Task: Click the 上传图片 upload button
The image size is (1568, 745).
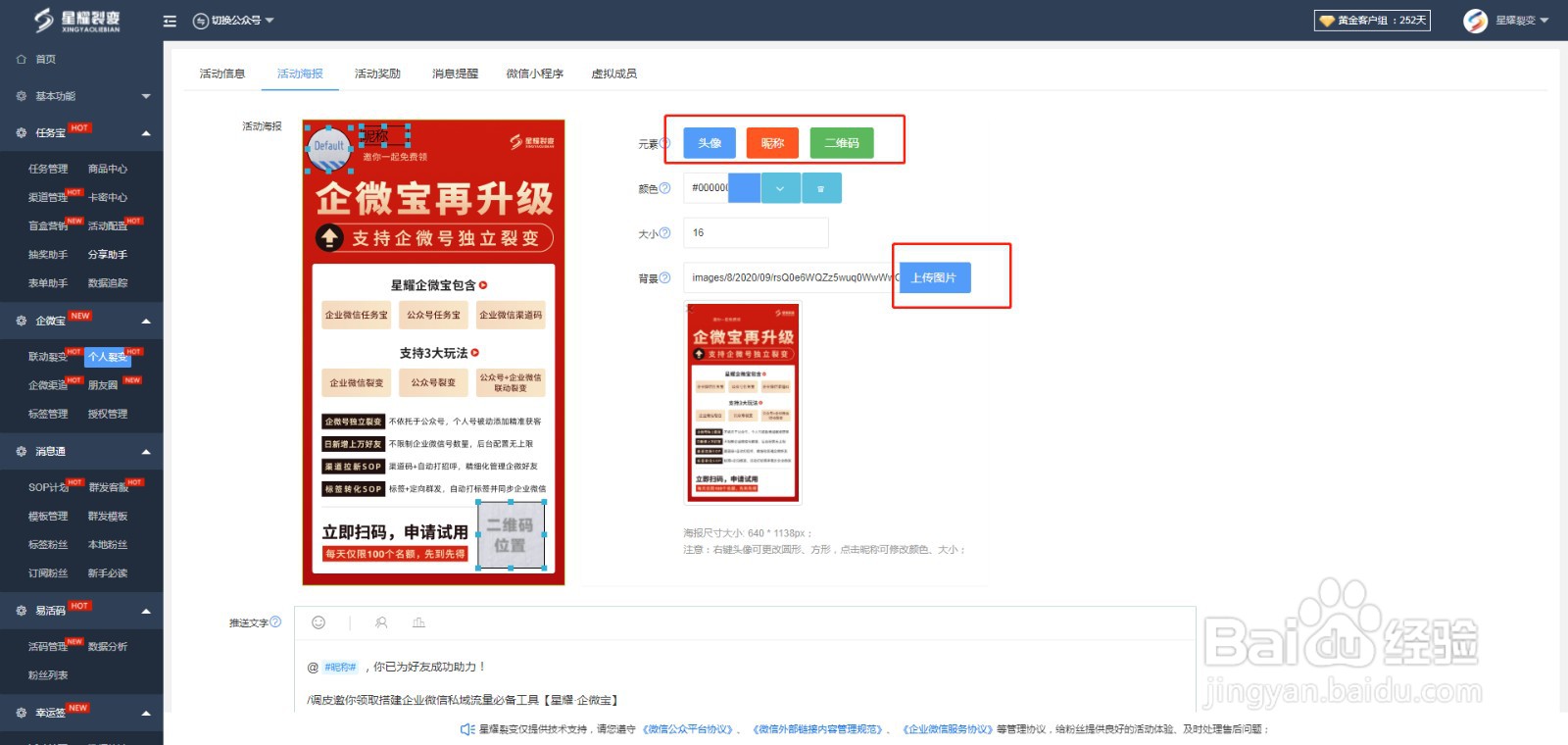Action: (x=934, y=277)
